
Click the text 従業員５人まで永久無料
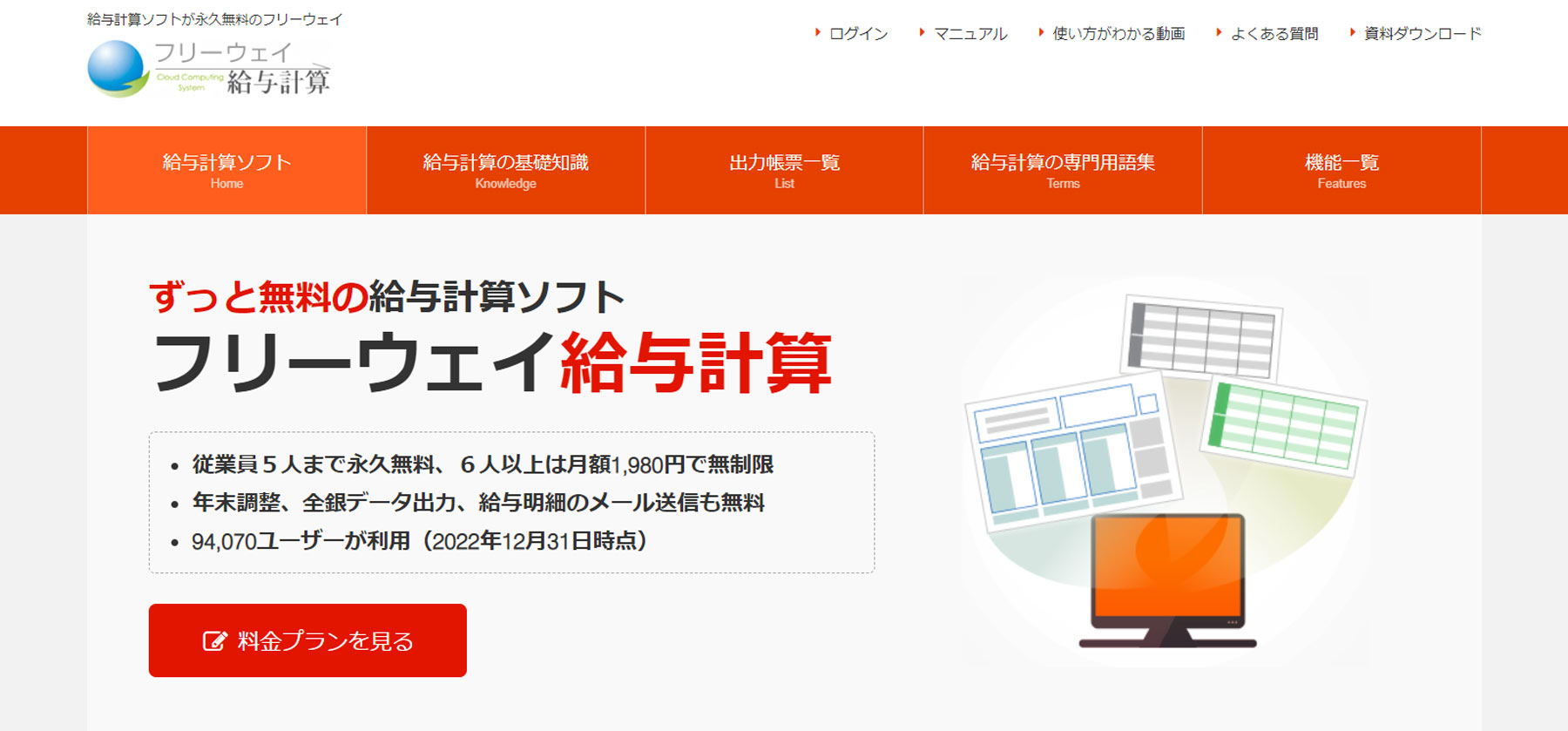coord(313,464)
